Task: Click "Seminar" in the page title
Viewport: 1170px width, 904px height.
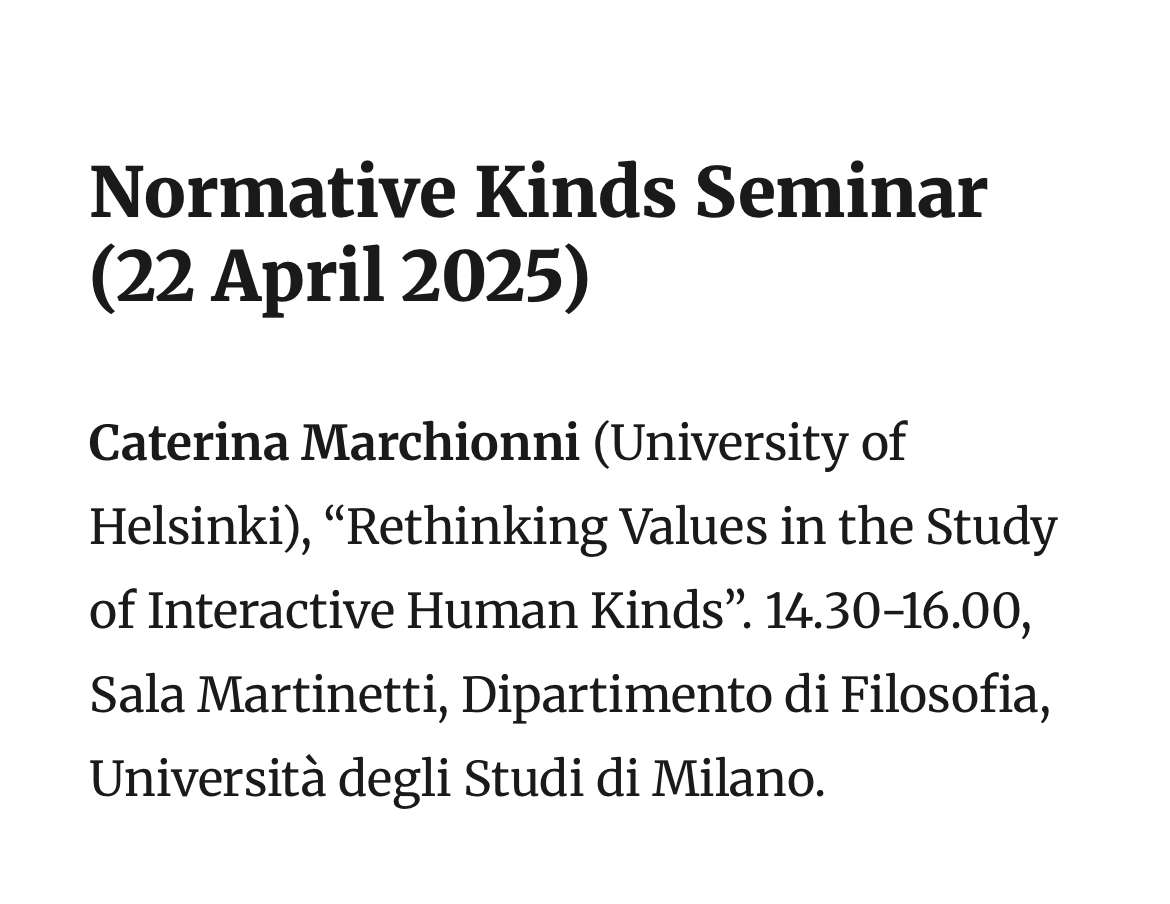Action: coord(841,194)
